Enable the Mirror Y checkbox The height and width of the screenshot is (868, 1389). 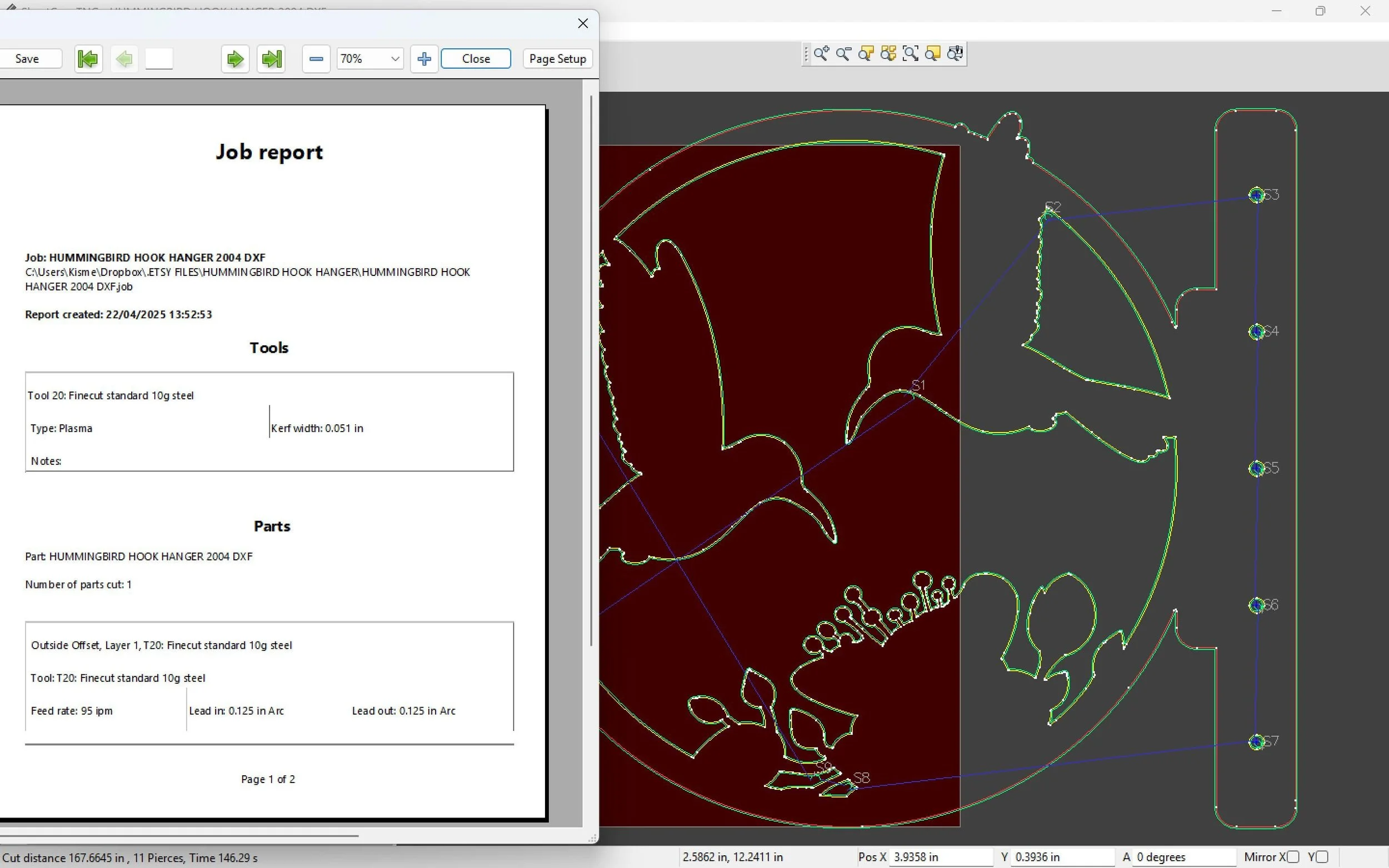[1322, 856]
